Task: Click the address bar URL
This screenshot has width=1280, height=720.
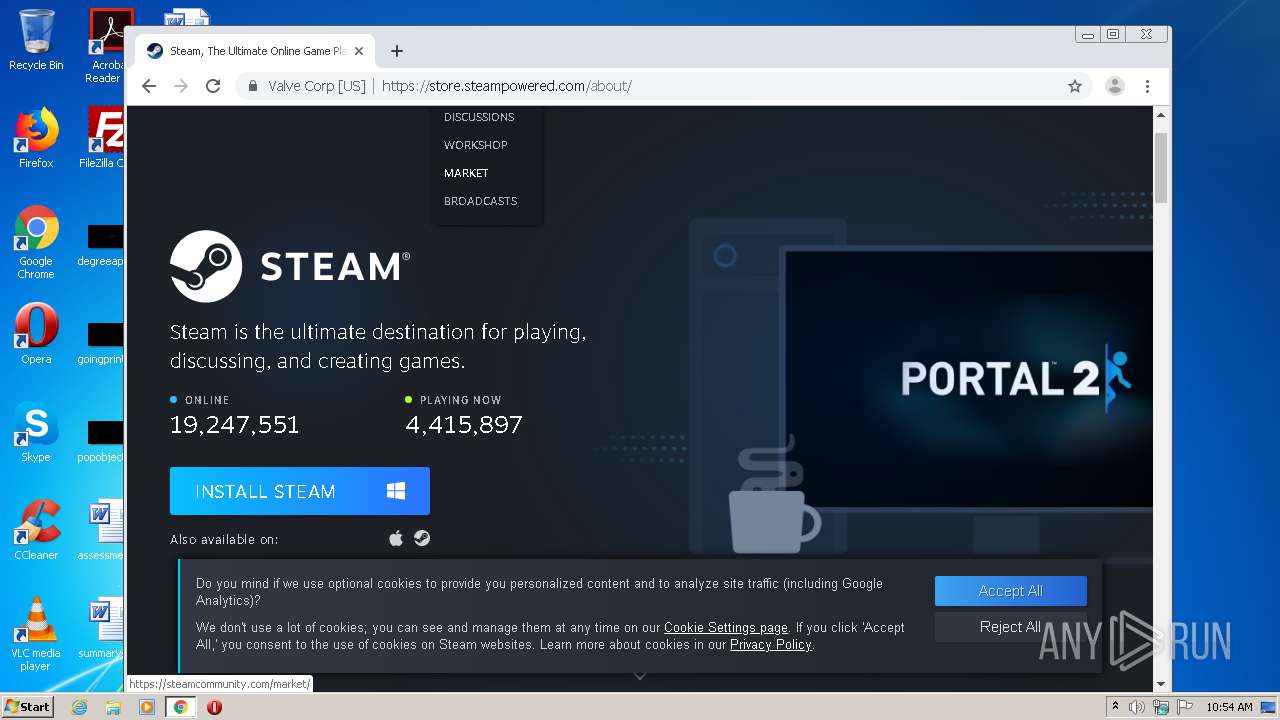Action: (506, 86)
